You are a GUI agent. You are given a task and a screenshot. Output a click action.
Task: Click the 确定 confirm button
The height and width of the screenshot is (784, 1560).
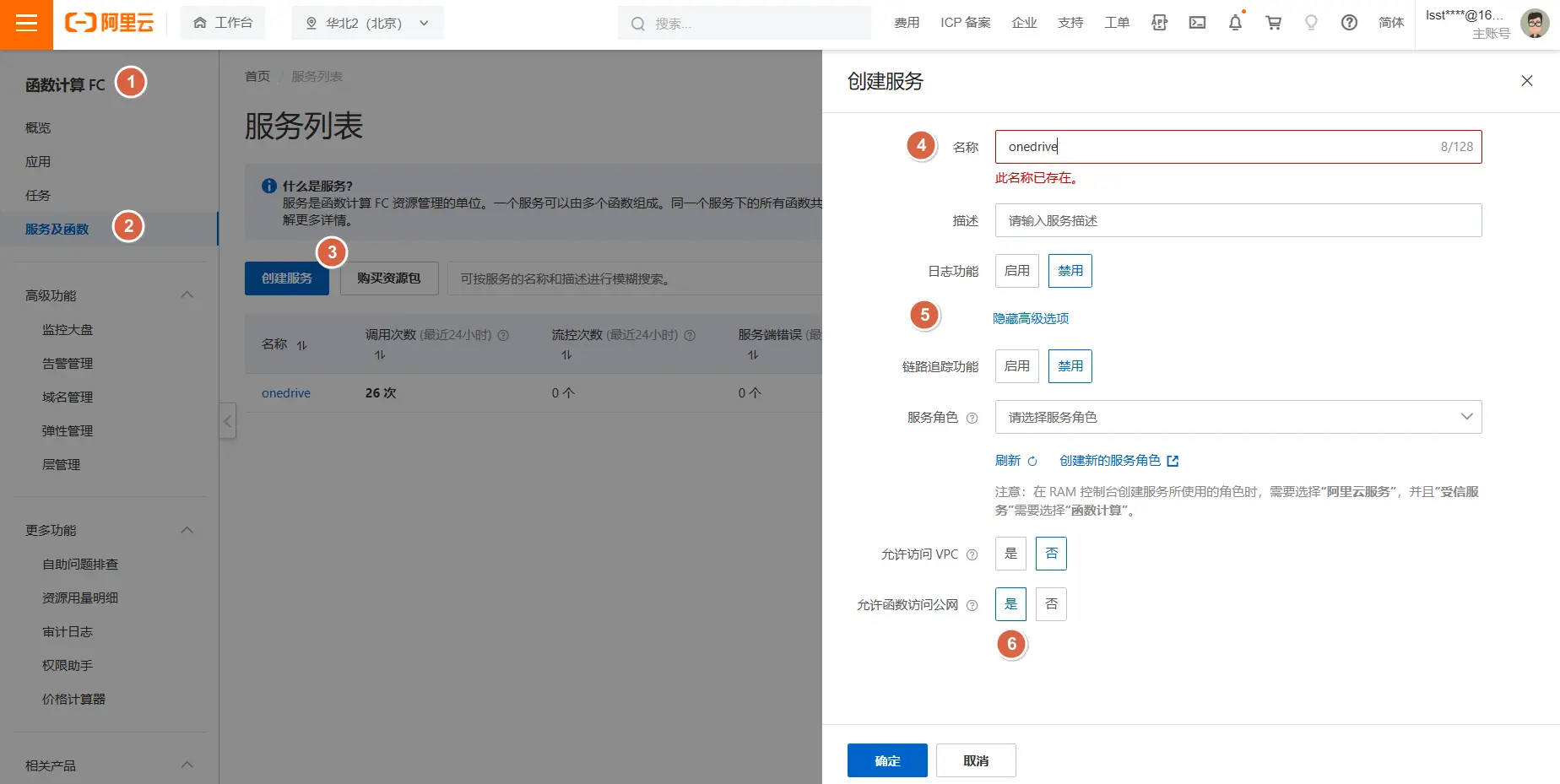pos(887,760)
